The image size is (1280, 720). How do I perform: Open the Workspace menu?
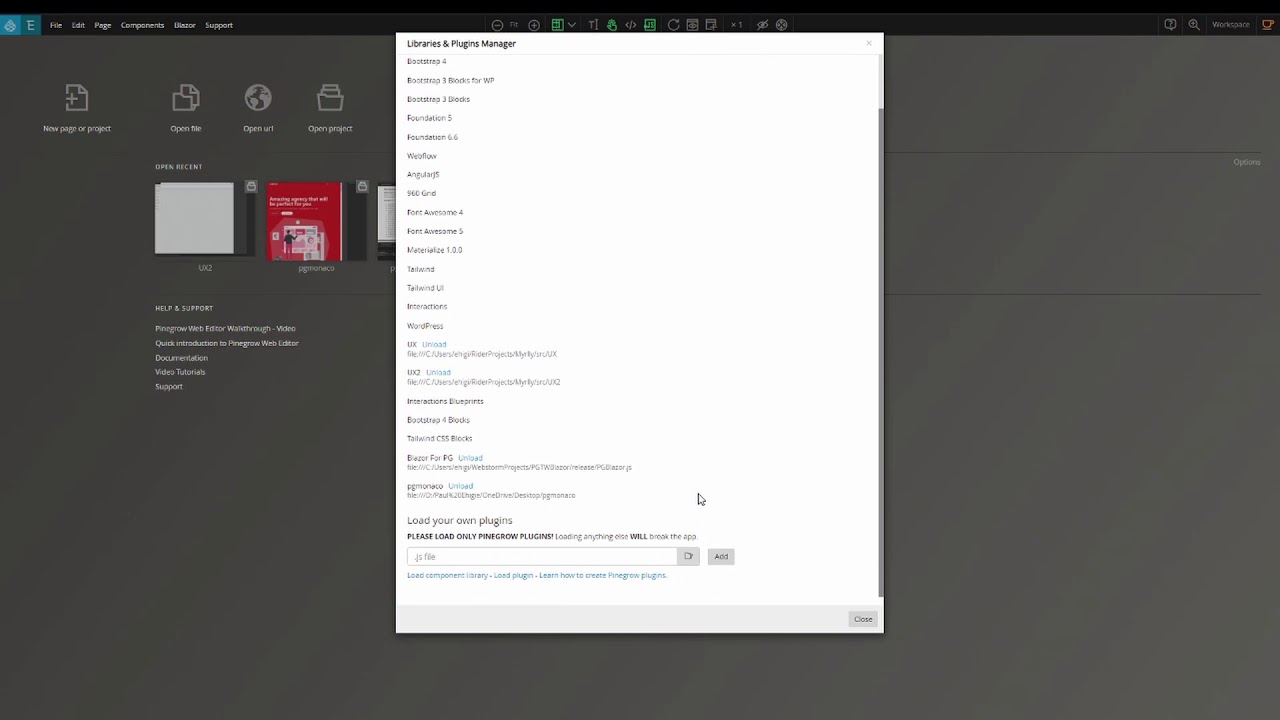pos(1231,25)
